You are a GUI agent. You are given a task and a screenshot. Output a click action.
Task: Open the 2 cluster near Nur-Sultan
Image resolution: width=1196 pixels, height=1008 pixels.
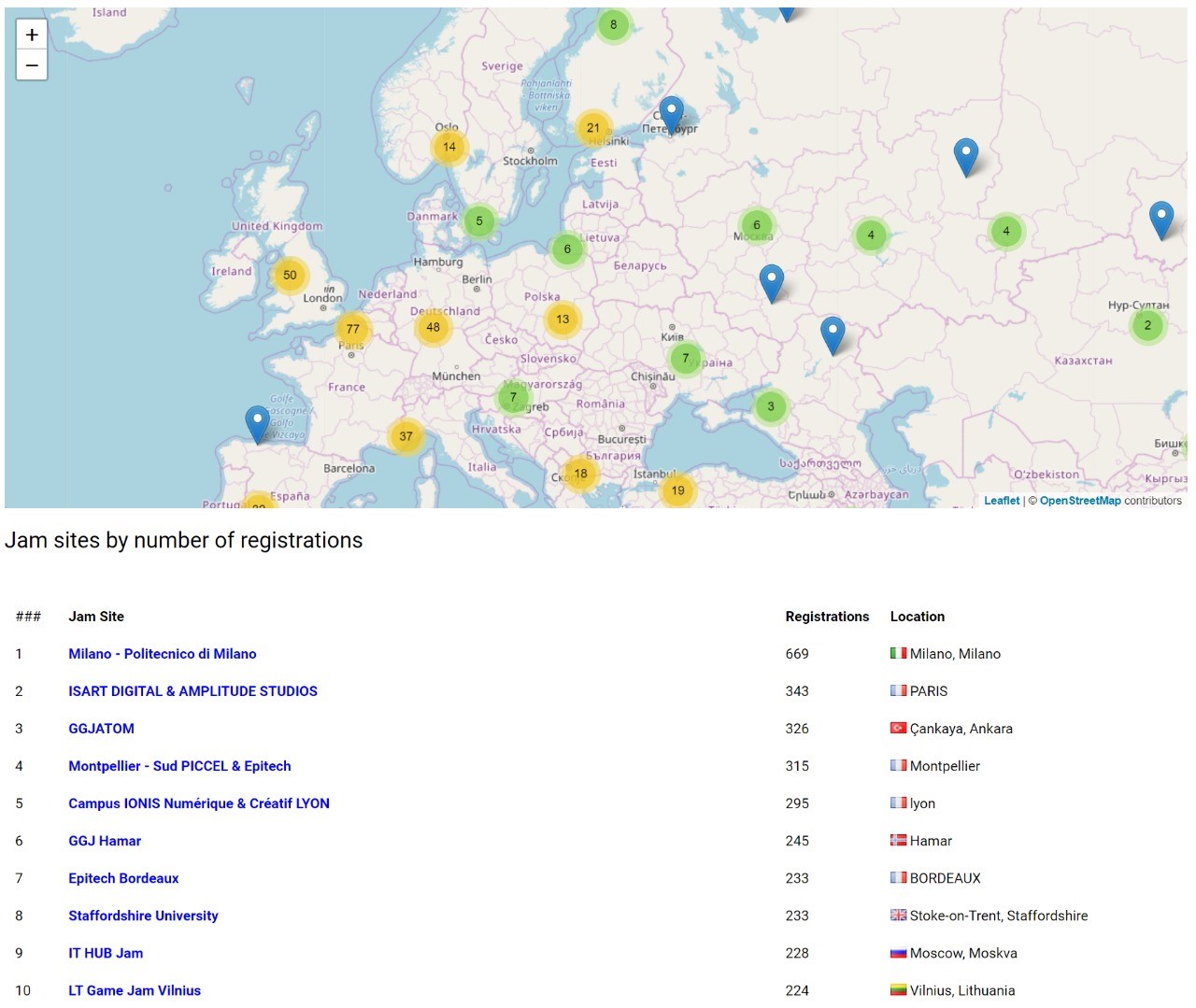point(1147,325)
